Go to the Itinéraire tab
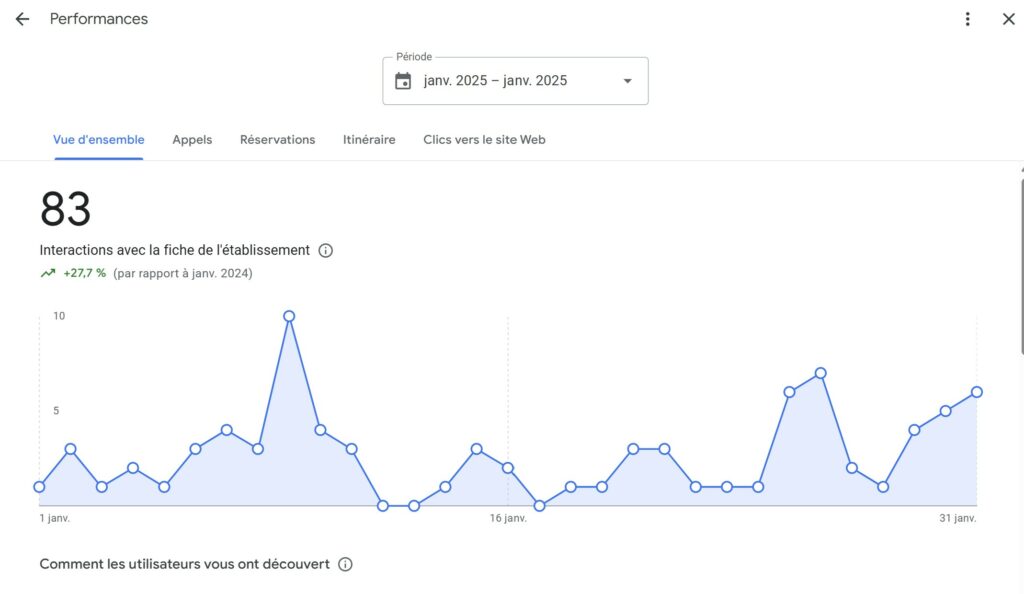The height and width of the screenshot is (594, 1024). [x=369, y=140]
